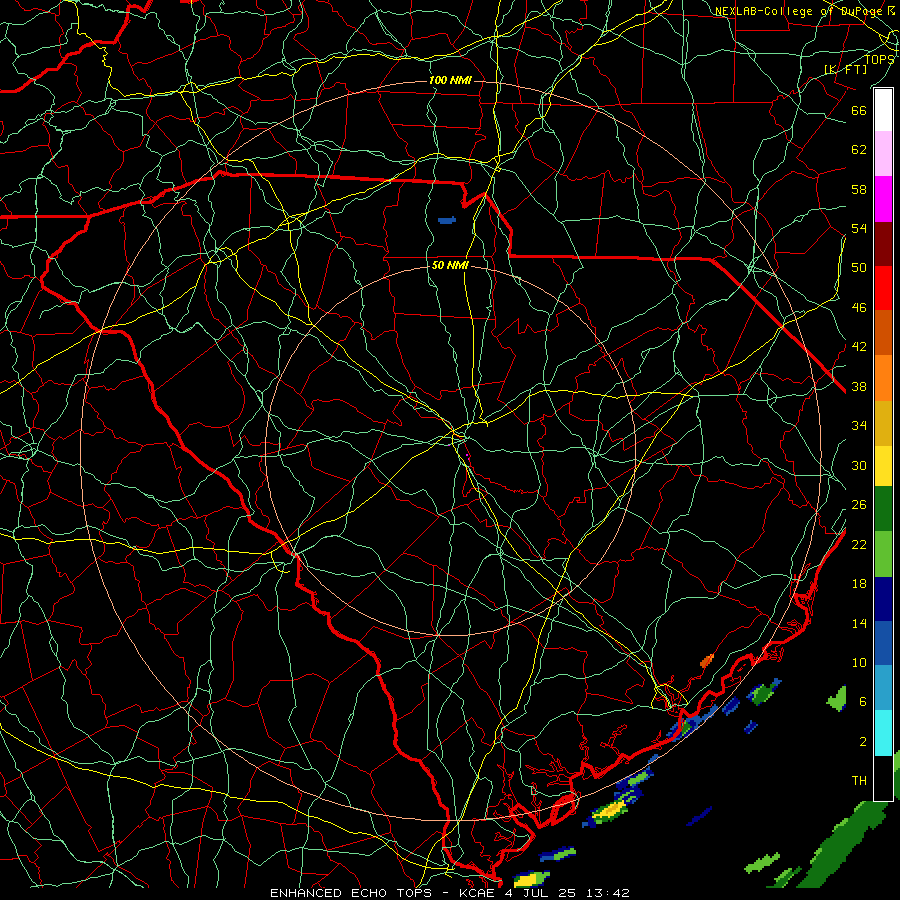900x900 pixels.
Task: Click the [K FT] units label
Action: [846, 70]
